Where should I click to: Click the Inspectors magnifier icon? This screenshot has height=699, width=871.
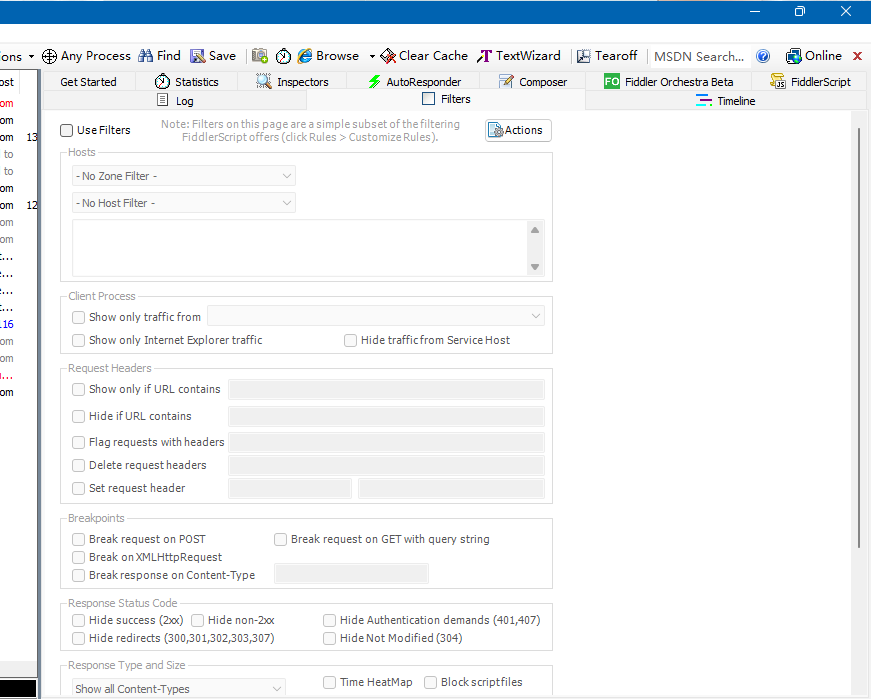(x=263, y=82)
